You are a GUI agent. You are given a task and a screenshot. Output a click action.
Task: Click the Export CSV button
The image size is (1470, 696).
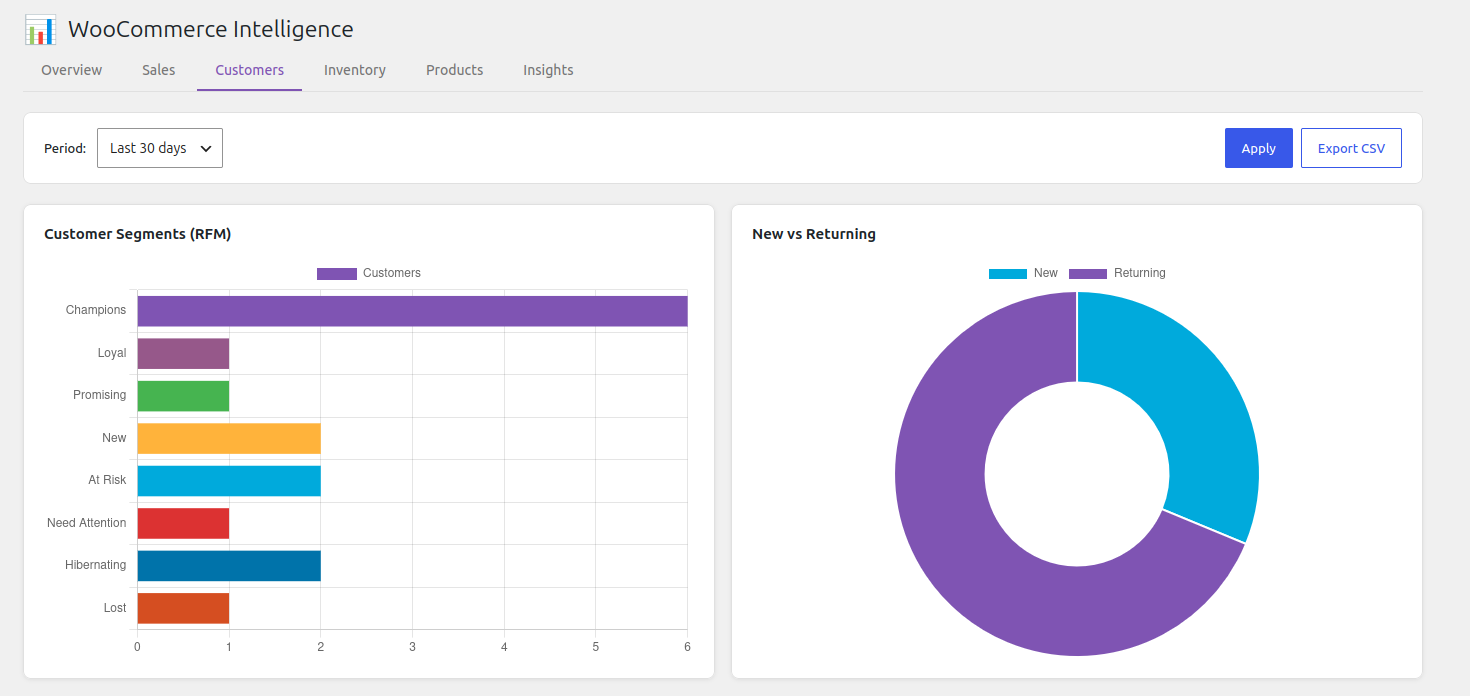[x=1351, y=148]
